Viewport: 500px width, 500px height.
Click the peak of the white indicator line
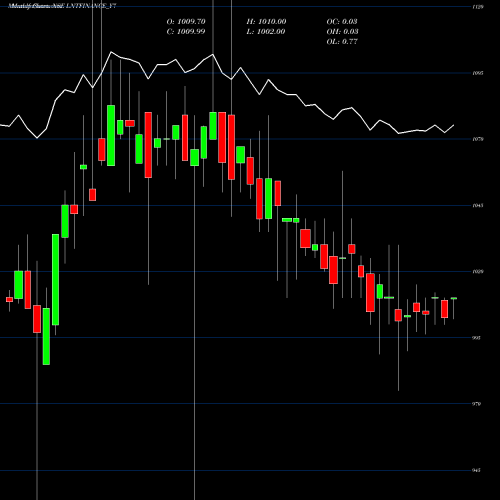click(111, 52)
